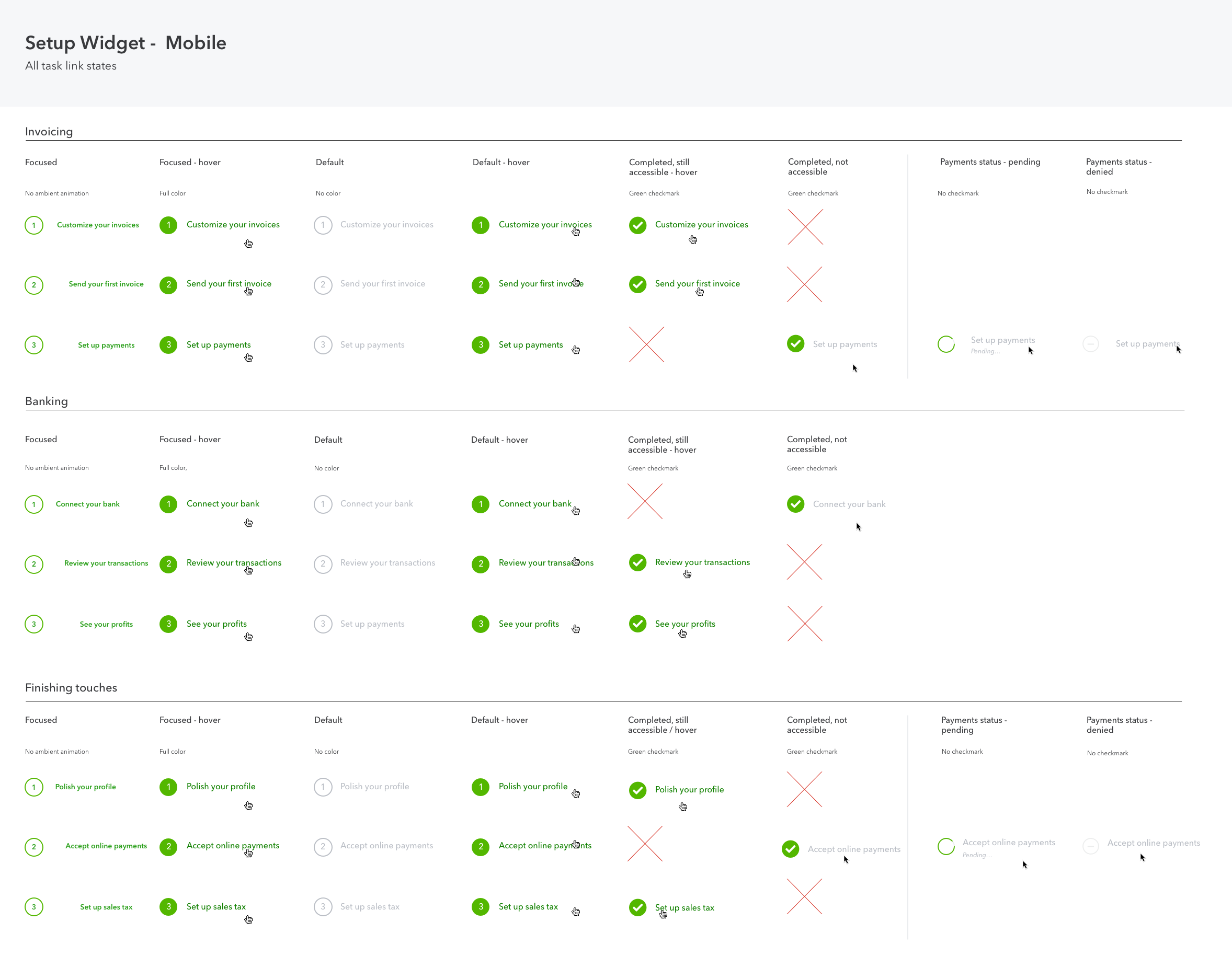Click the faded dash circle beside Accept online payments

[x=1090, y=846]
